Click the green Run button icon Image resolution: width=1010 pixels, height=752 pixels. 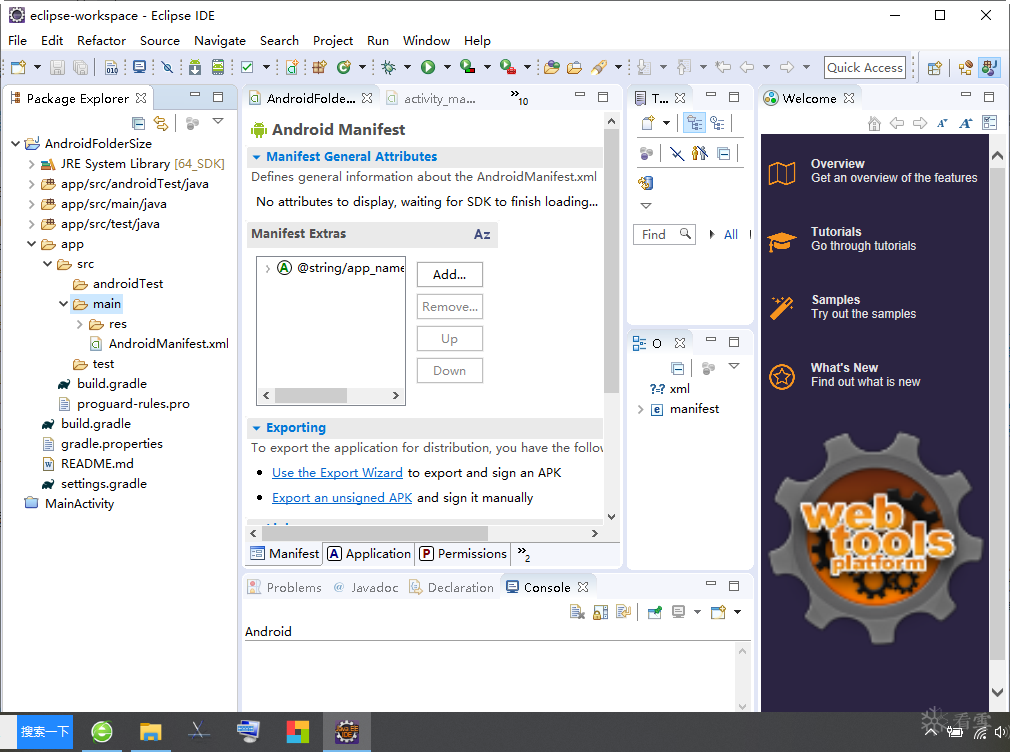[x=428, y=67]
